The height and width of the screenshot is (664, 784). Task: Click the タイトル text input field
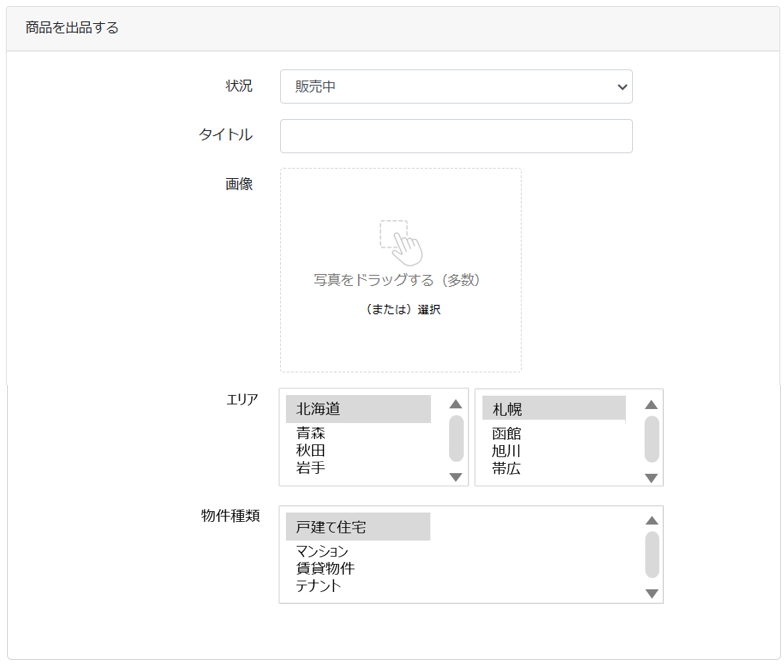tap(456, 137)
